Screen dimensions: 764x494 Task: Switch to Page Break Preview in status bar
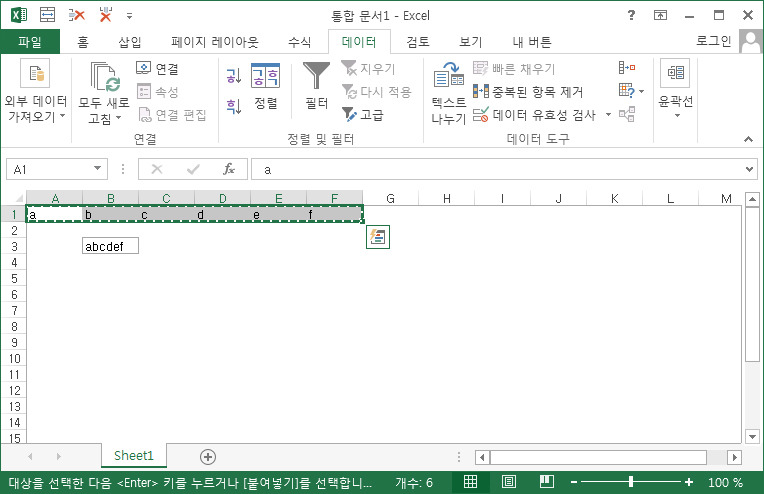pos(547,482)
